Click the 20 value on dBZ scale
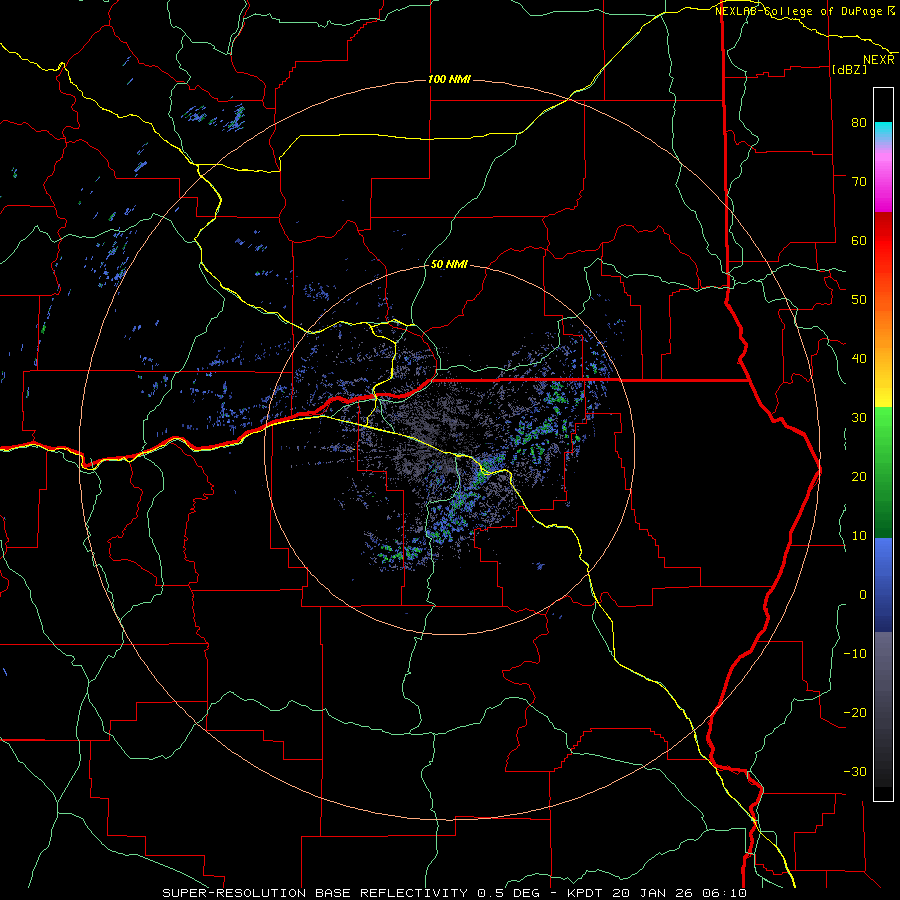Image resolution: width=900 pixels, height=900 pixels. click(859, 477)
